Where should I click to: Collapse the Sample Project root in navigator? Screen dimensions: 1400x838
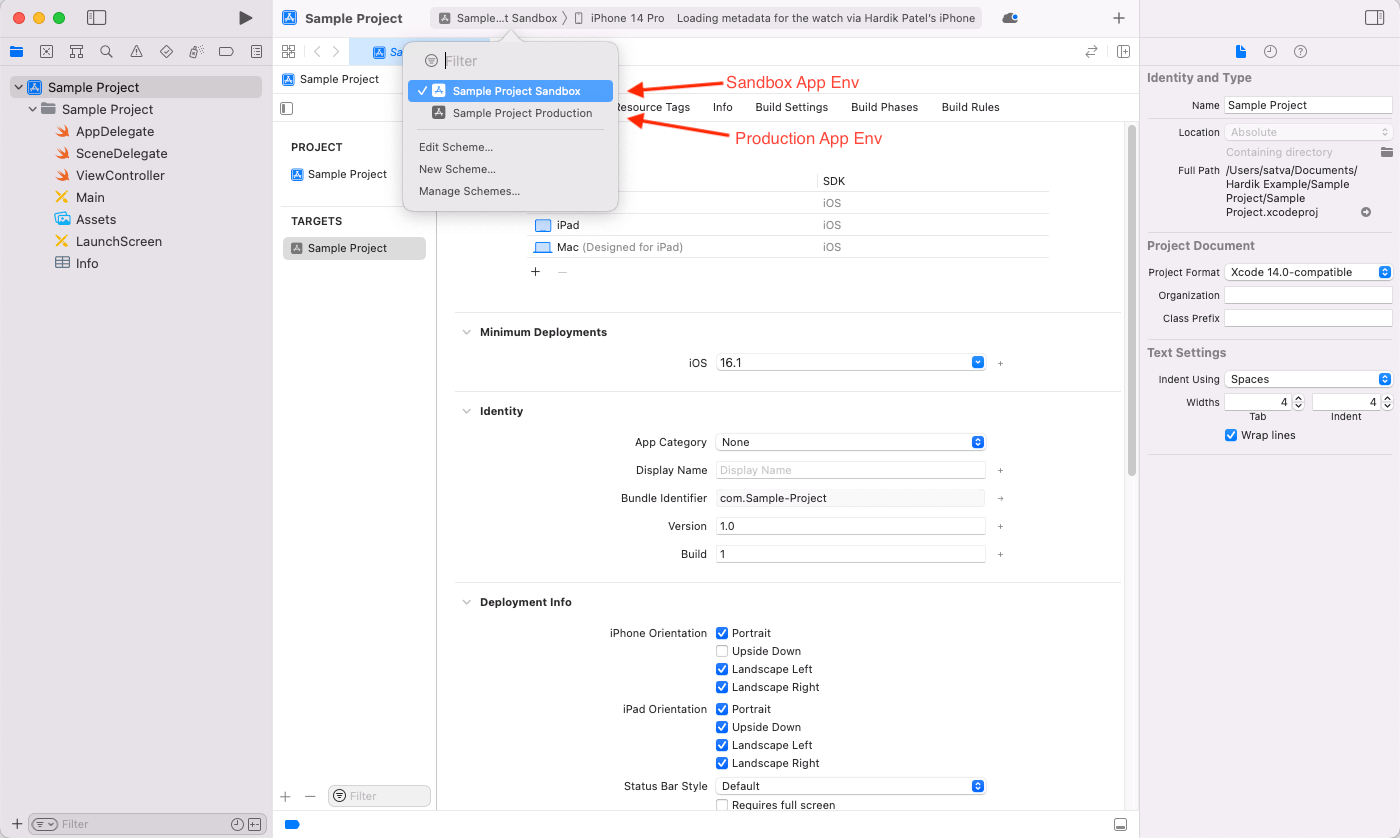pos(18,87)
